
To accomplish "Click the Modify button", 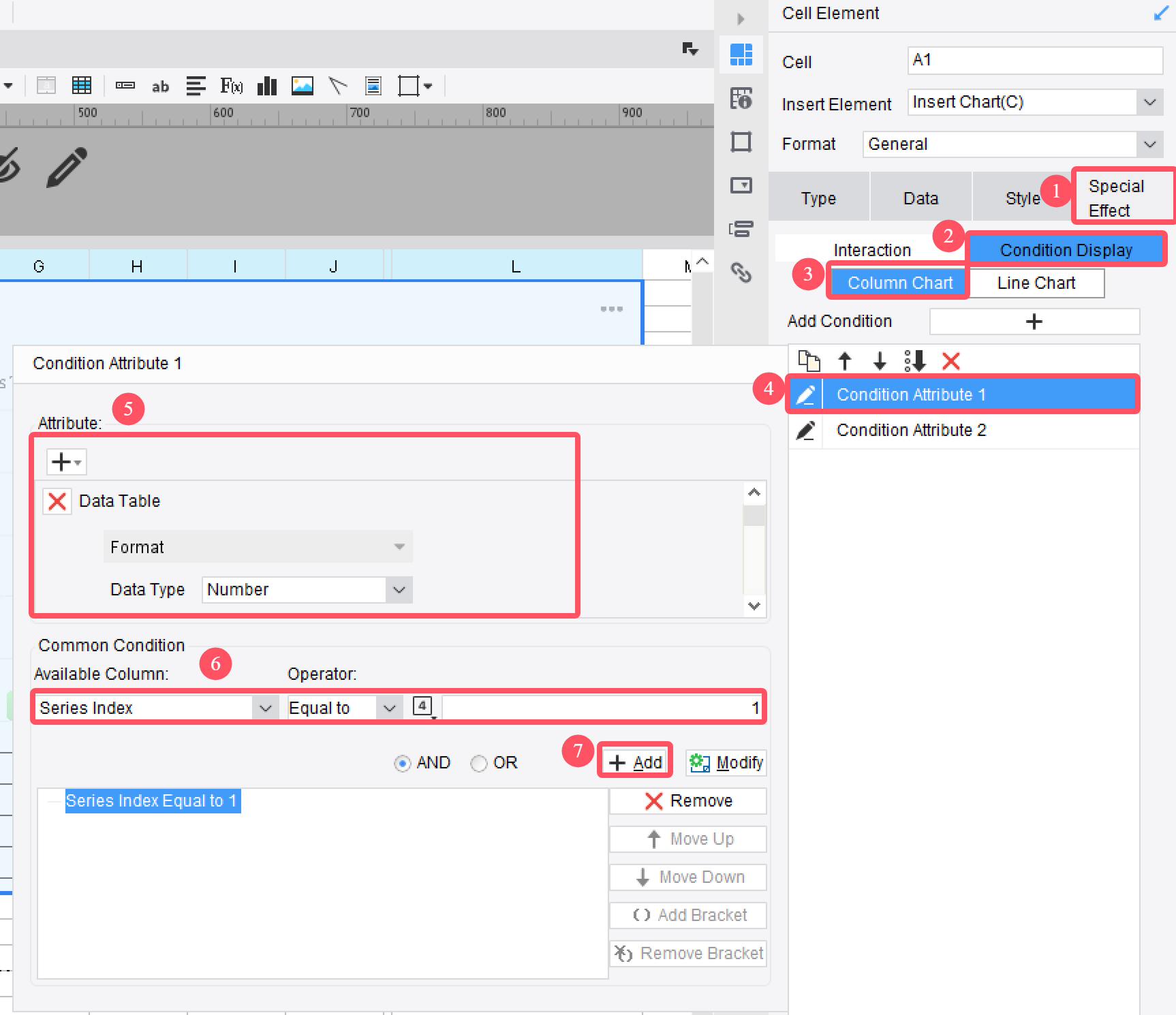I will 726,762.
